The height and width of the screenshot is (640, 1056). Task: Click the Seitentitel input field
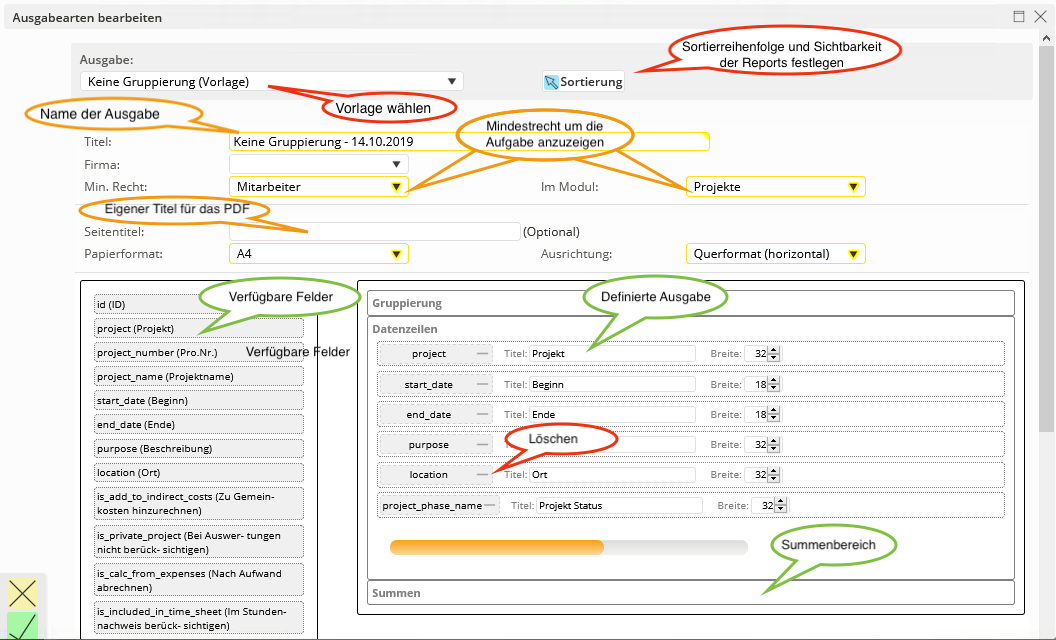pos(374,231)
